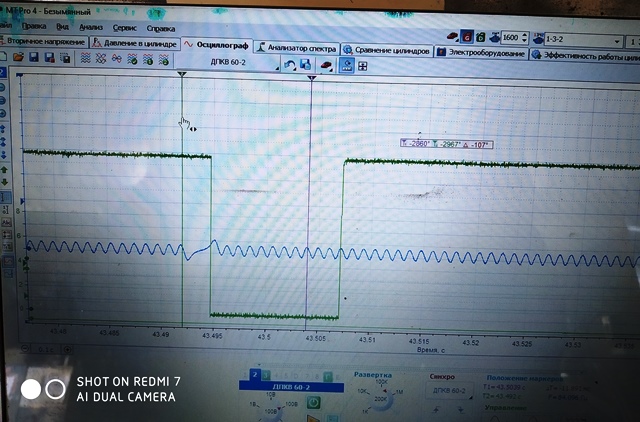Click the overlapping sine waves icon
This screenshot has width=640, height=422.
tap(116, 59)
